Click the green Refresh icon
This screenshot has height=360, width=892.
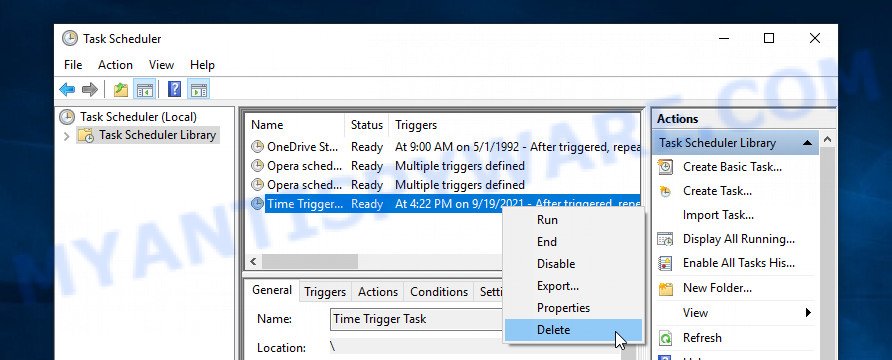[x=665, y=338]
